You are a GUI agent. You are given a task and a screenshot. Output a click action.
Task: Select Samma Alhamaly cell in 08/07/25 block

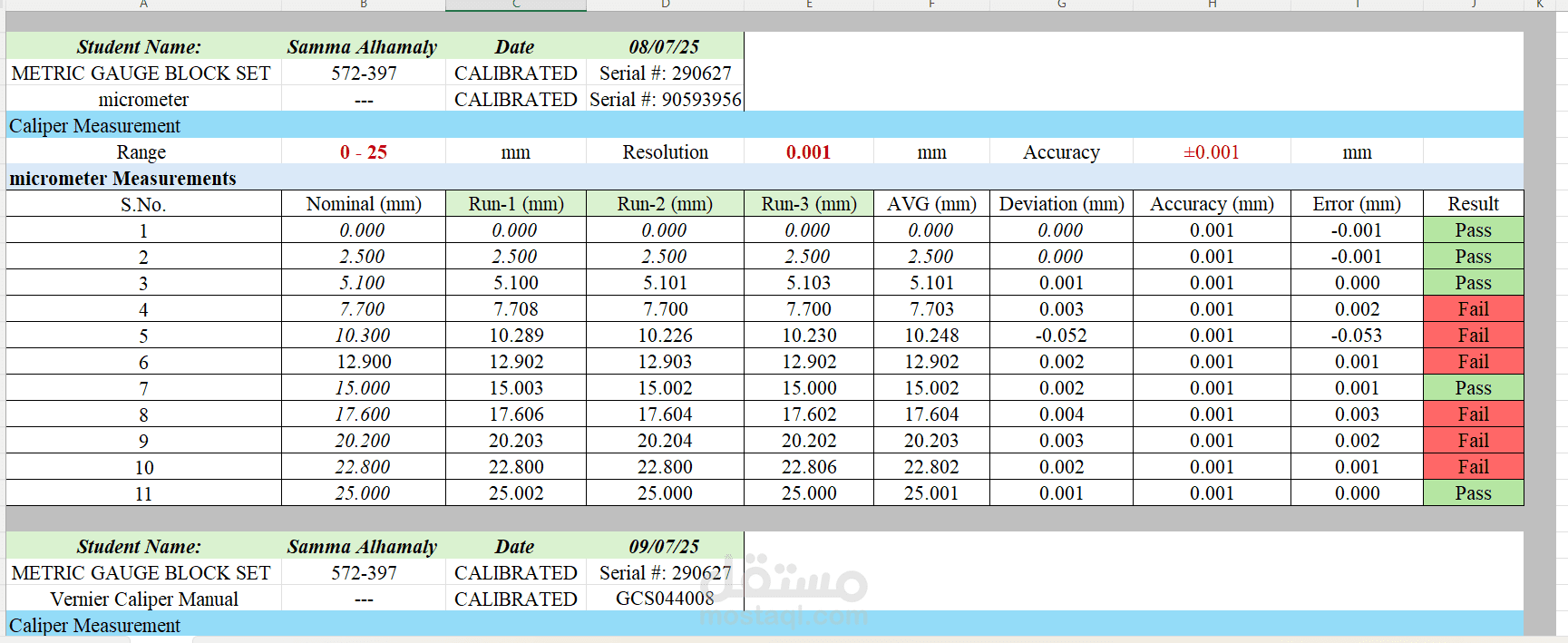(x=364, y=46)
